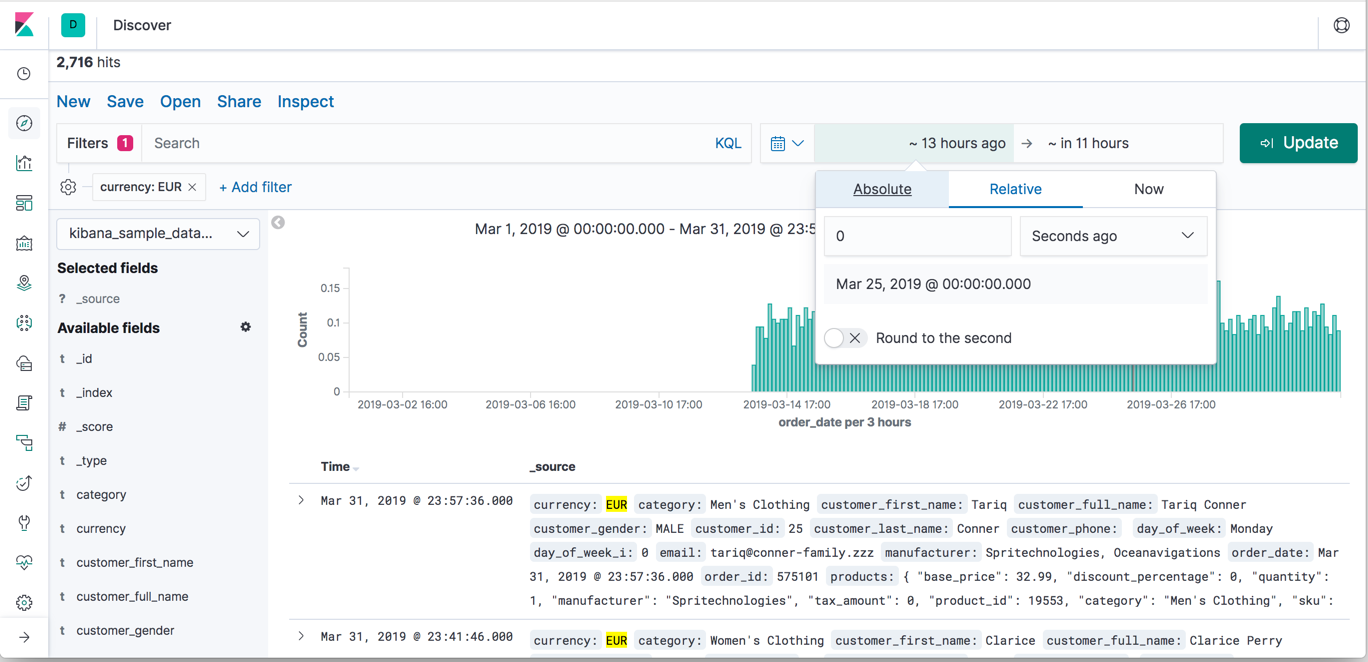This screenshot has height=662, width=1368.
Task: Open the Seconds ago units dropdown
Action: point(1113,236)
